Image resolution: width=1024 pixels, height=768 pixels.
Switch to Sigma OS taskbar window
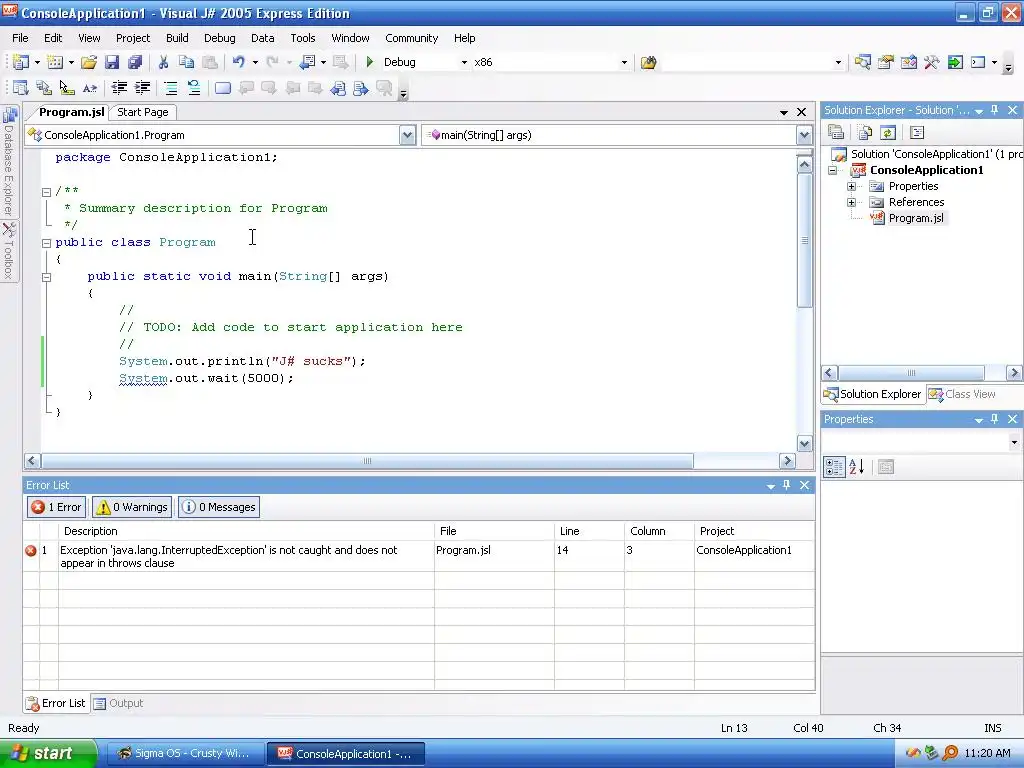[184, 753]
